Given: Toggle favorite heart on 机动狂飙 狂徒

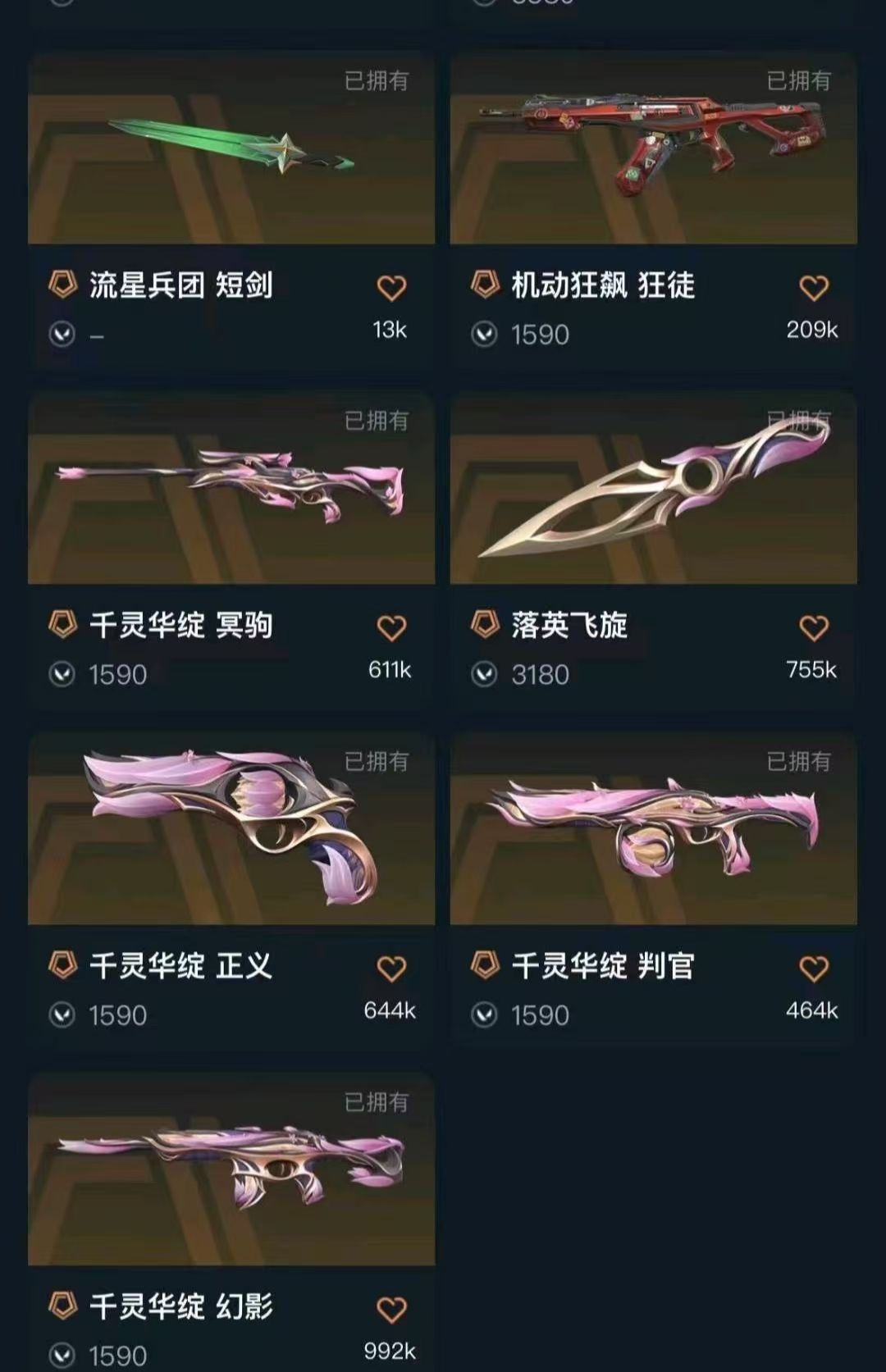Looking at the screenshot, I should pyautogui.click(x=814, y=288).
